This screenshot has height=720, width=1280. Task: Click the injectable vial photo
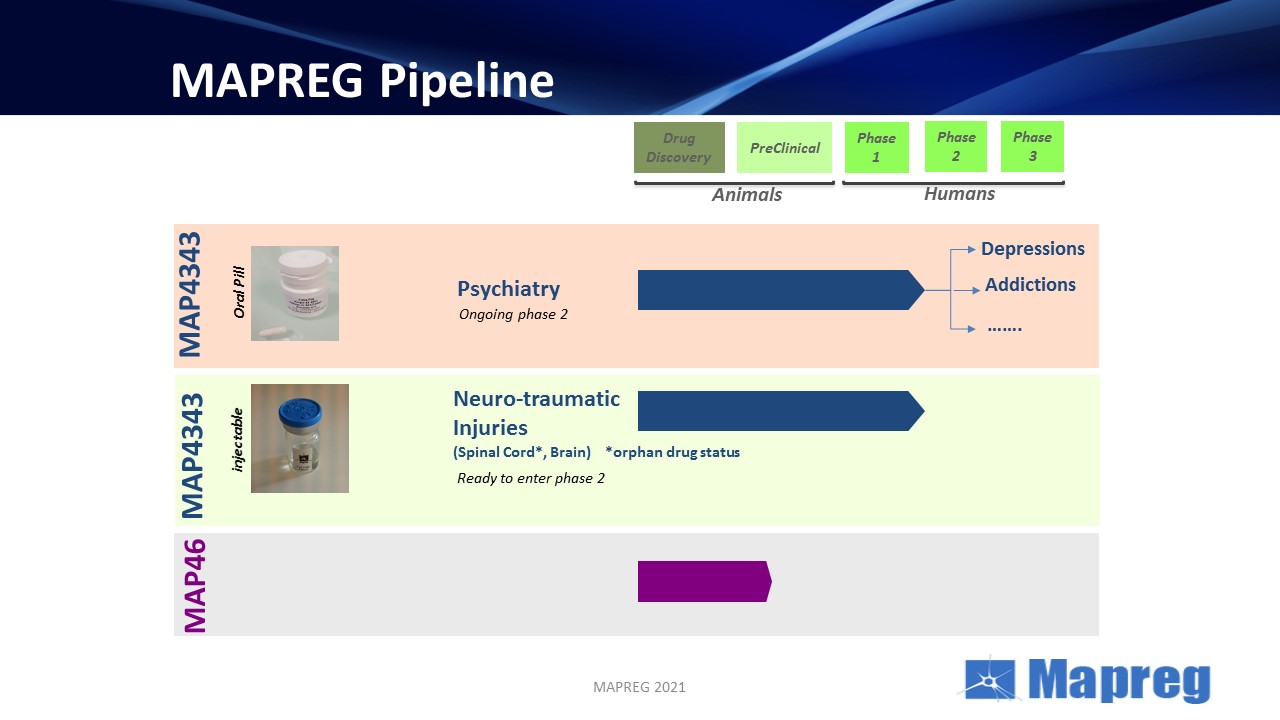pos(300,438)
